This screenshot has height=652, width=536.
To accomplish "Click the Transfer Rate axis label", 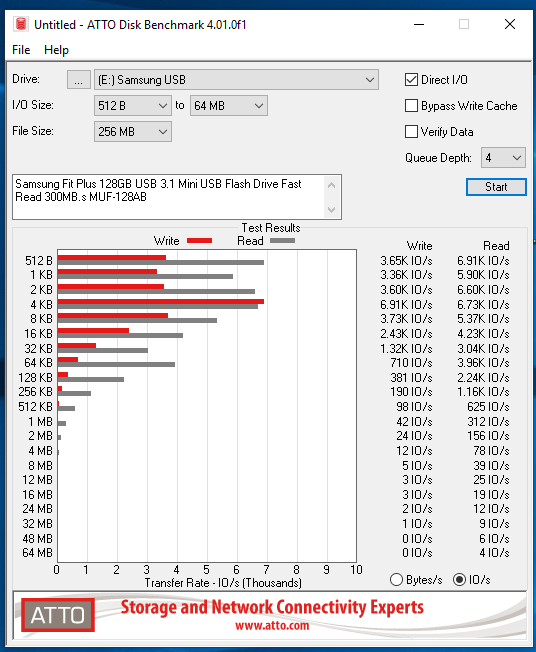I will [x=223, y=583].
